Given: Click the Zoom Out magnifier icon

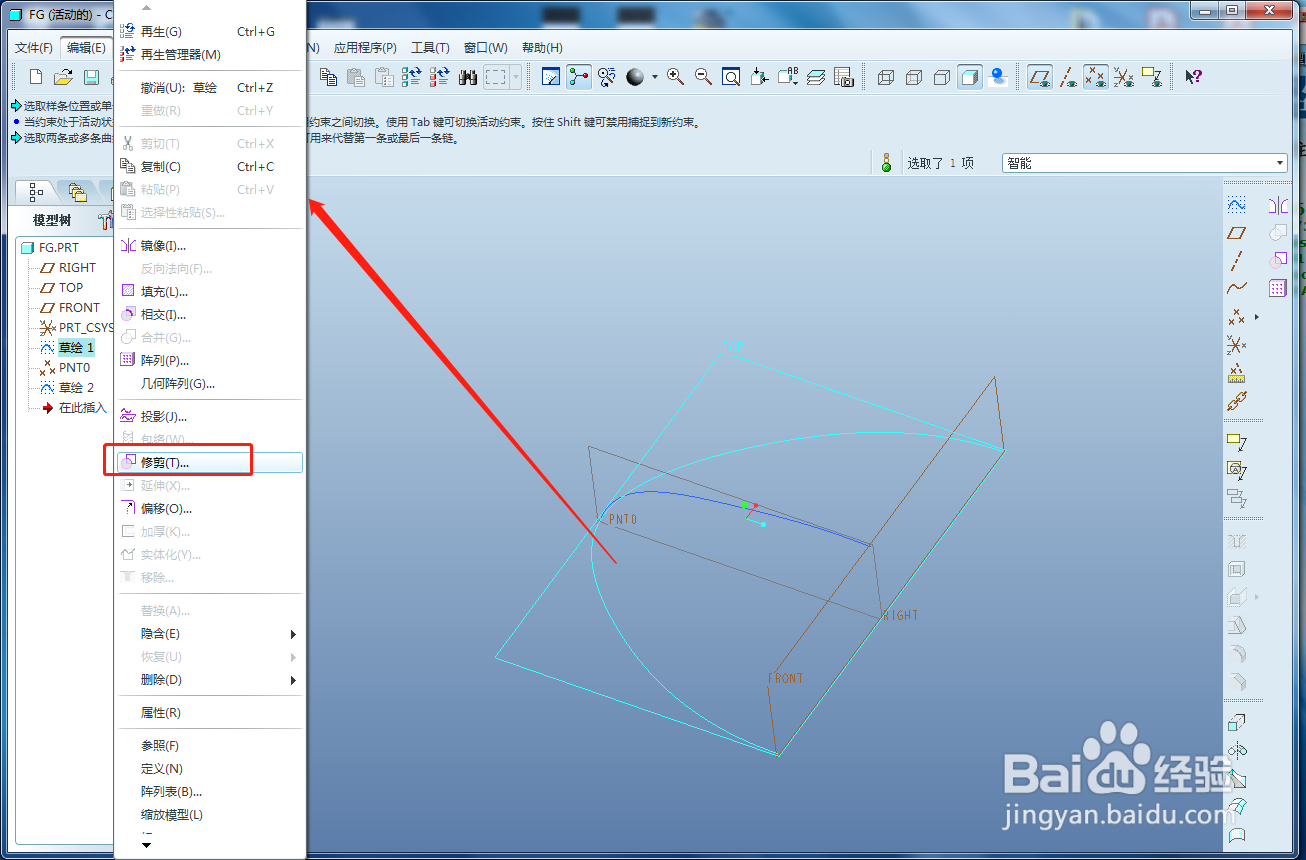Looking at the screenshot, I should (704, 77).
